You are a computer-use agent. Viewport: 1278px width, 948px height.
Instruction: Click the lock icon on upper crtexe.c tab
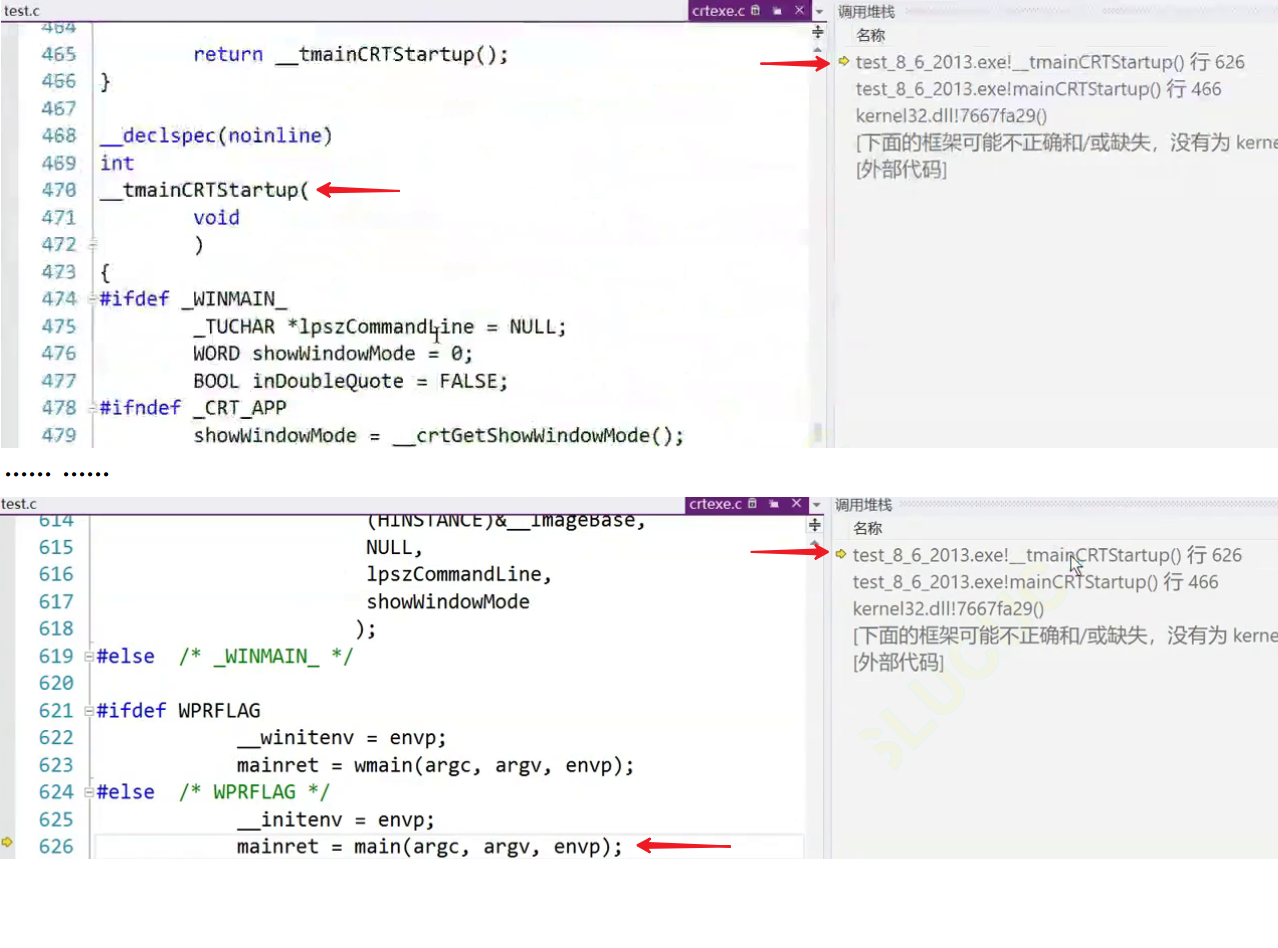tap(755, 11)
